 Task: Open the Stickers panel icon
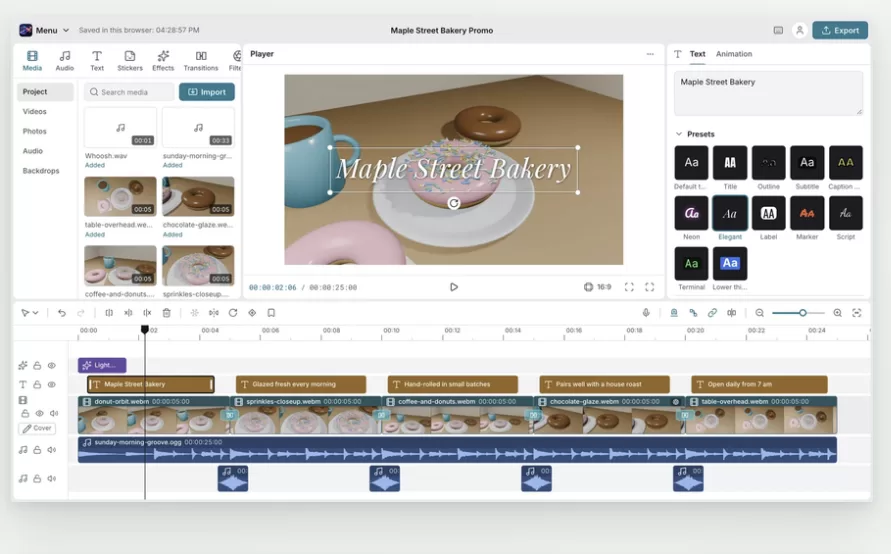pos(130,60)
